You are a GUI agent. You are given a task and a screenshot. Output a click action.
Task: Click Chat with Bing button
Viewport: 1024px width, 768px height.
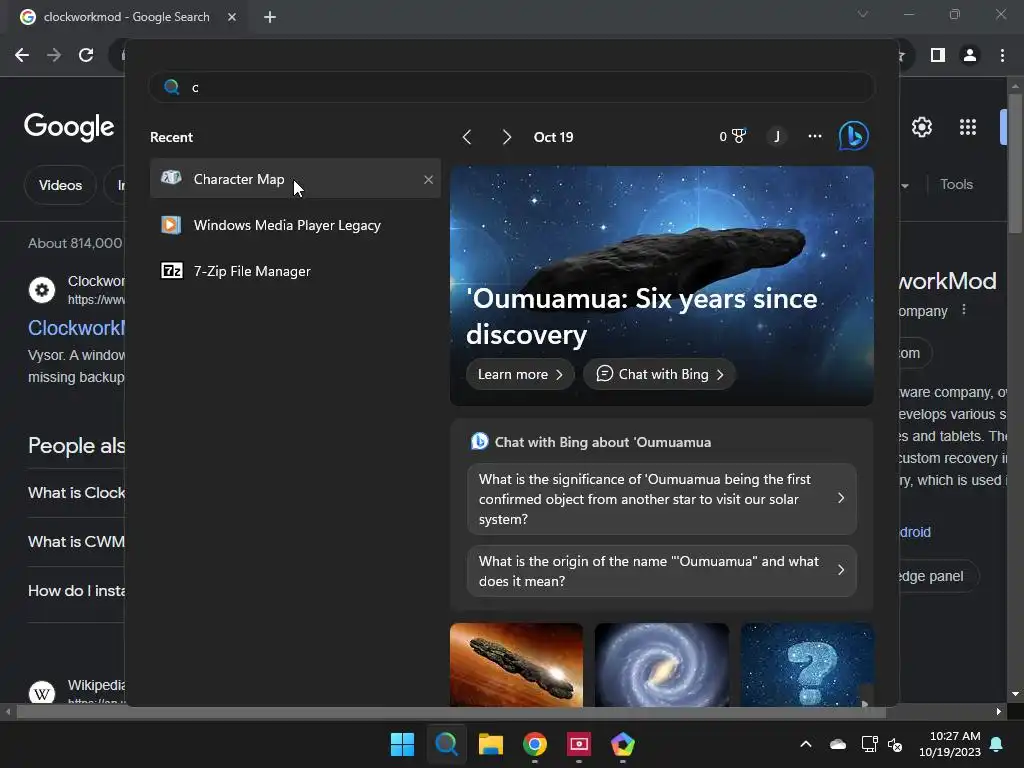pyautogui.click(x=660, y=374)
